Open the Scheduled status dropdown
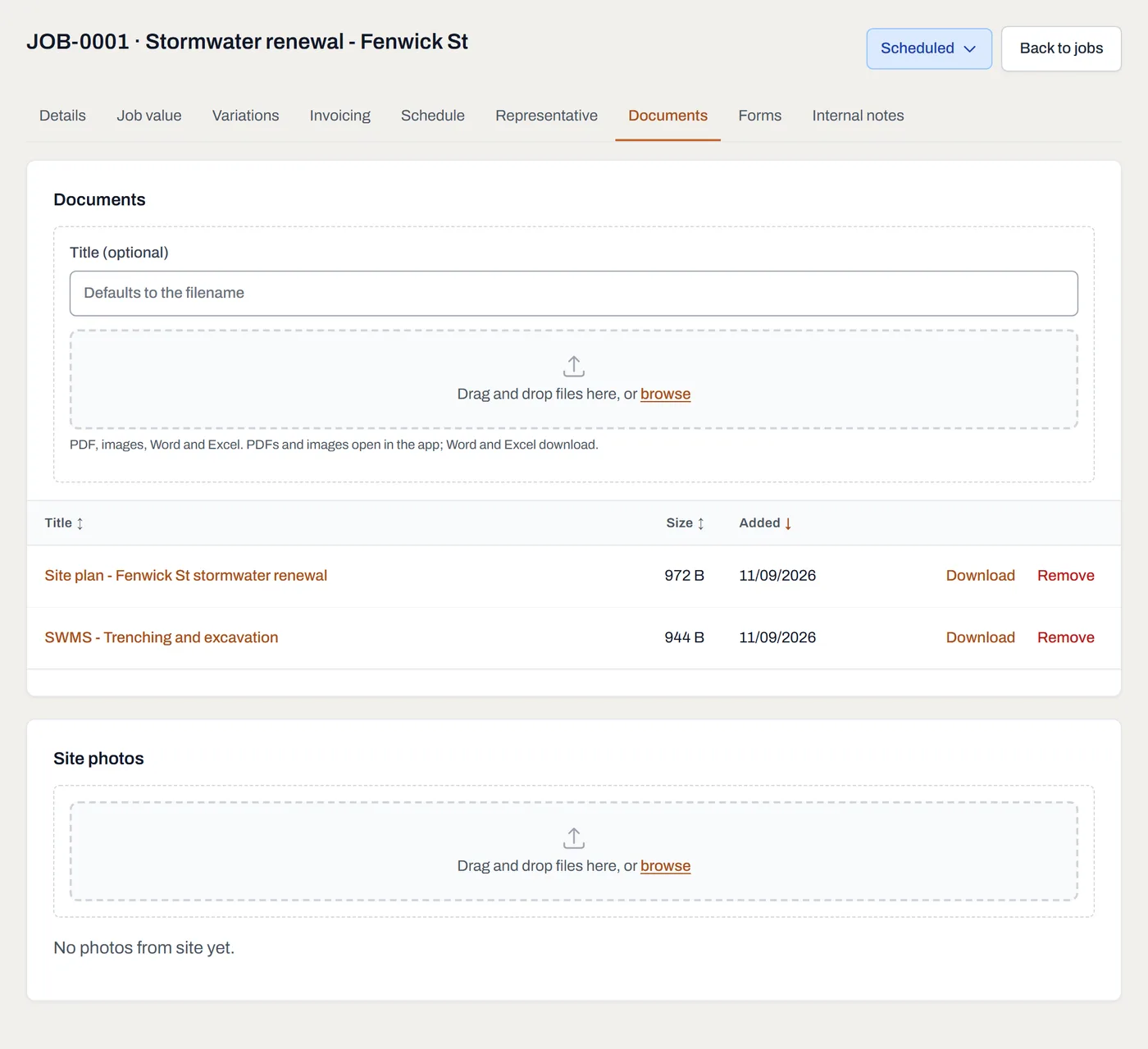Viewport: 1148px width, 1049px height. (929, 48)
